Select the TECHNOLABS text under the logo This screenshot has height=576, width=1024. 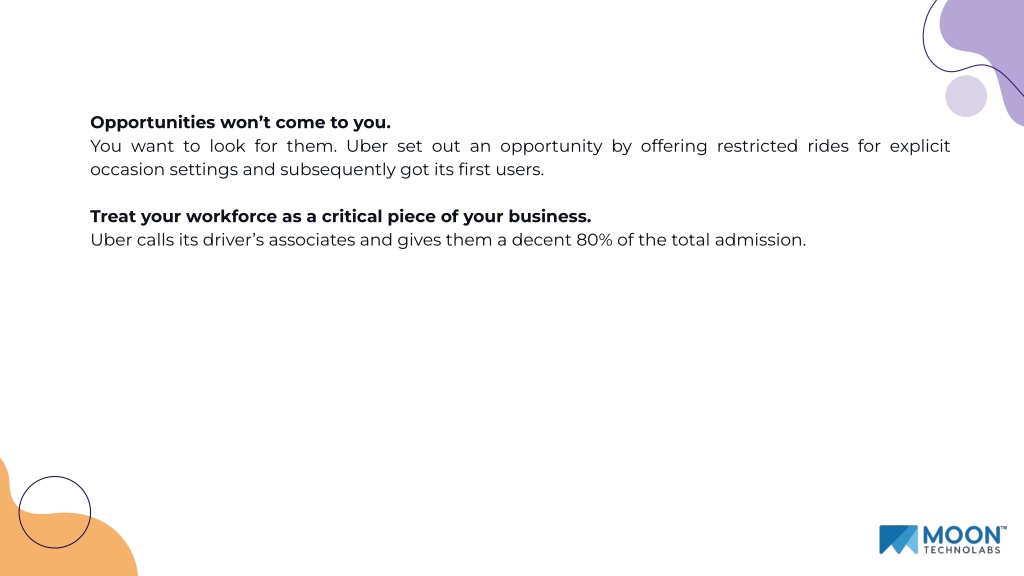pos(961,550)
